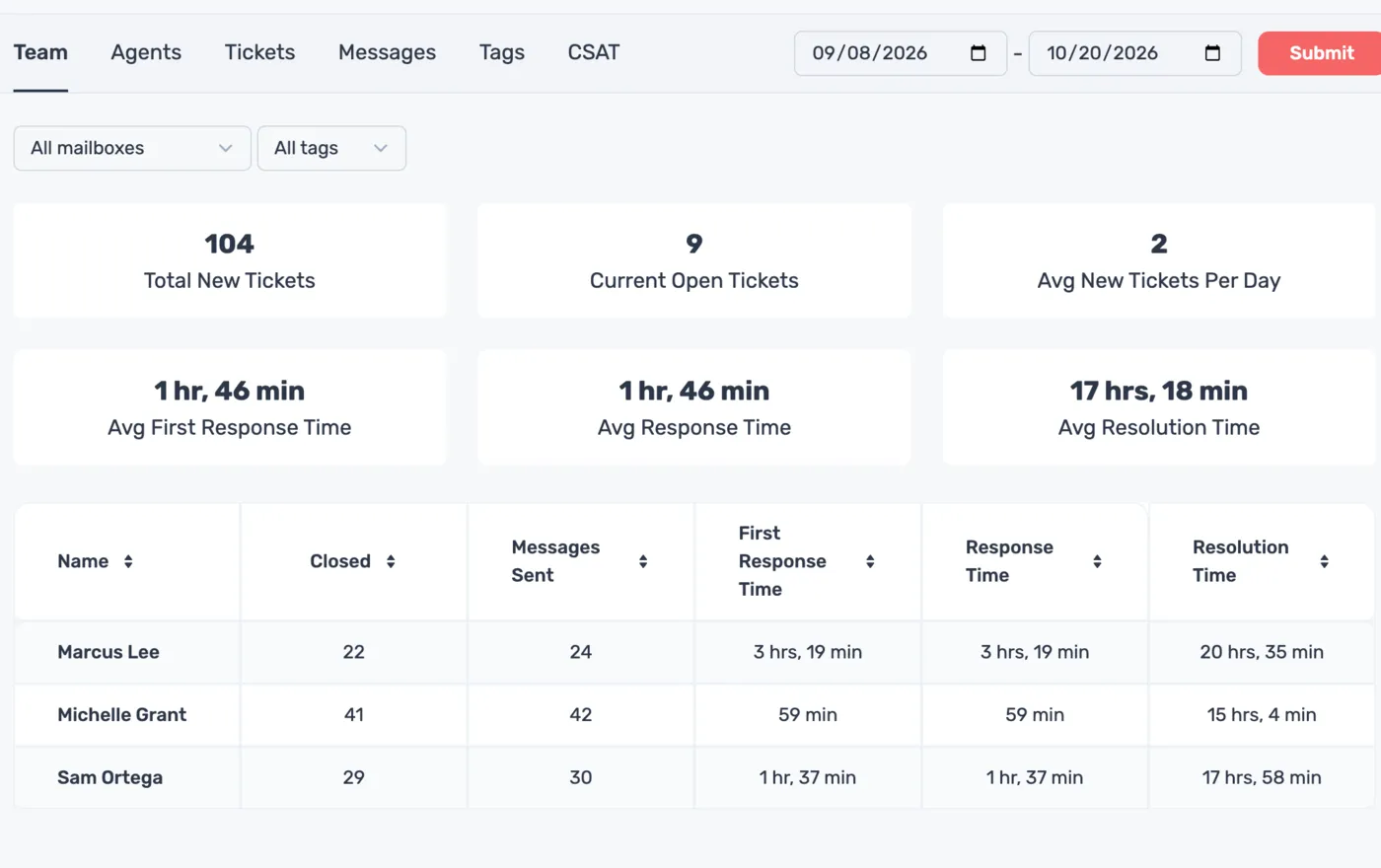
Task: Sort table by Closed column arrows
Action: 391,561
